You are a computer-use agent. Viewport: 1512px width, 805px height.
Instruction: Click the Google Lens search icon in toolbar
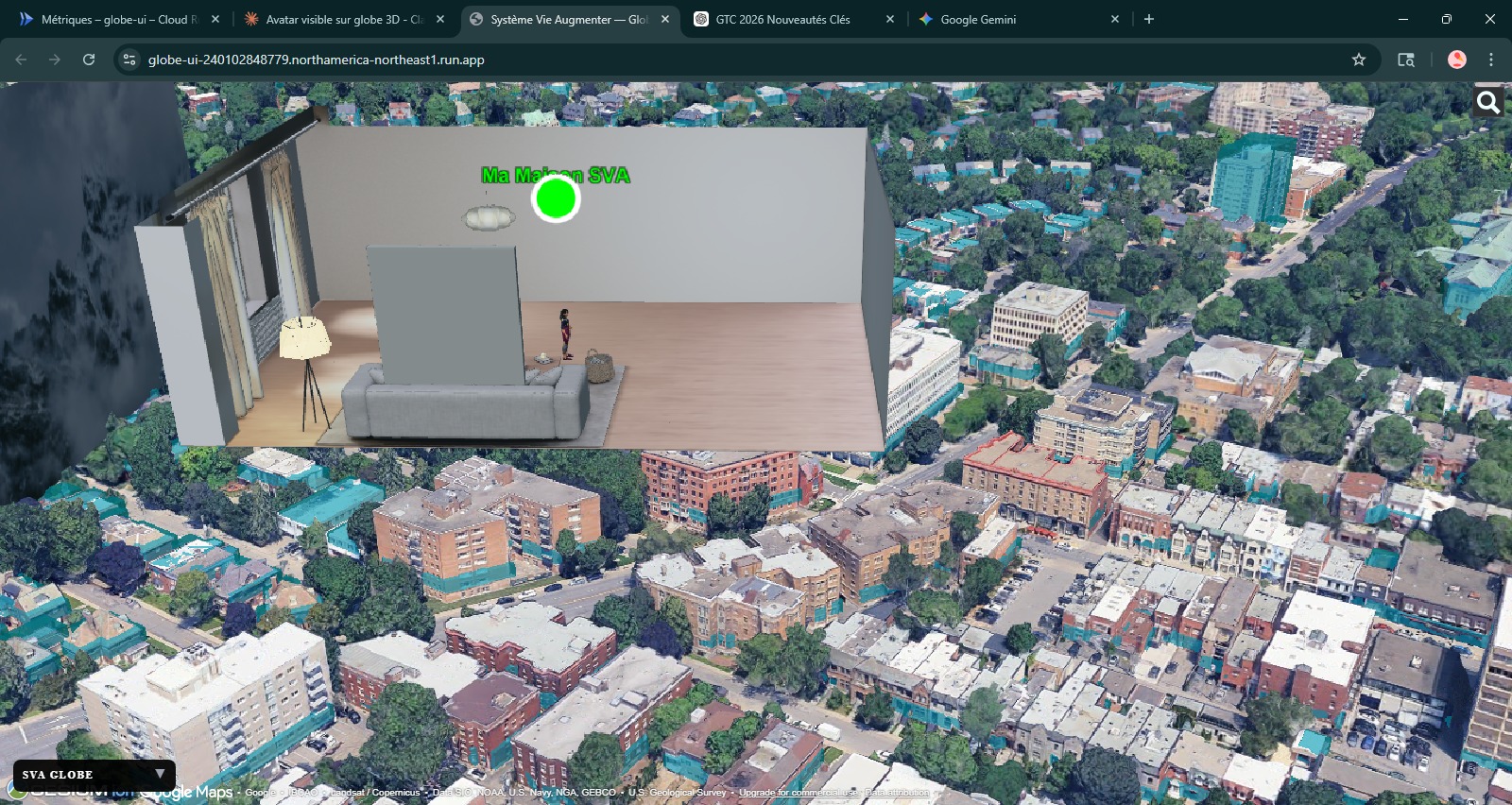tap(1406, 60)
